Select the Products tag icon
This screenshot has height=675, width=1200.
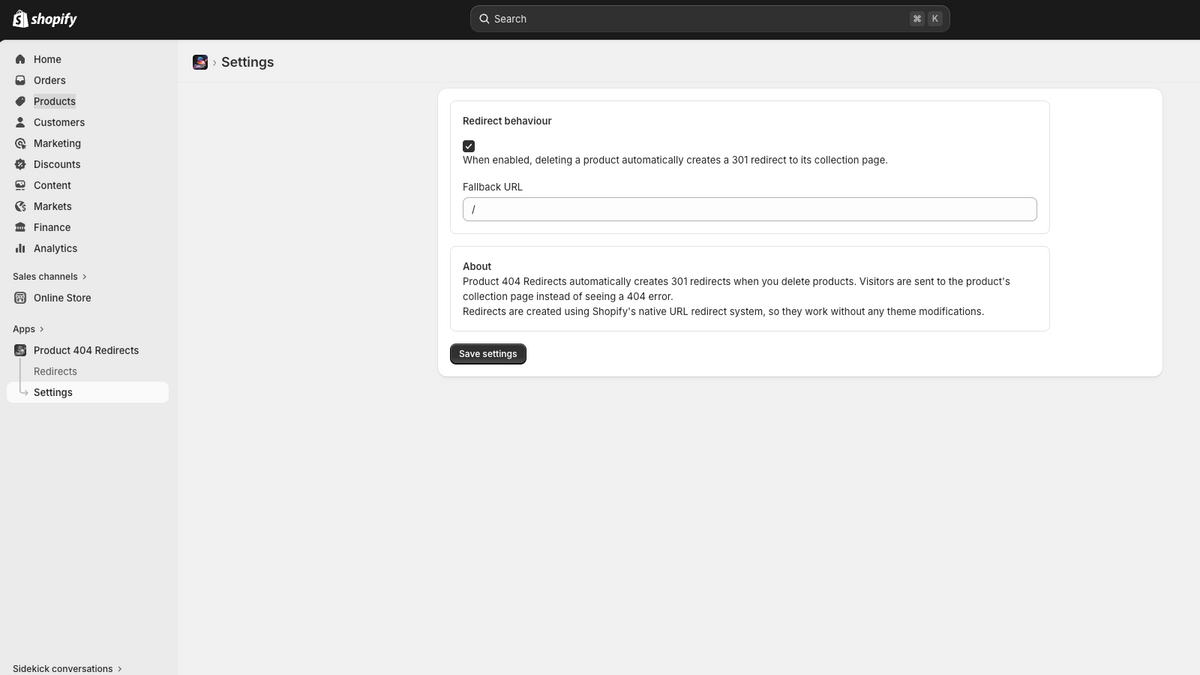[20, 101]
